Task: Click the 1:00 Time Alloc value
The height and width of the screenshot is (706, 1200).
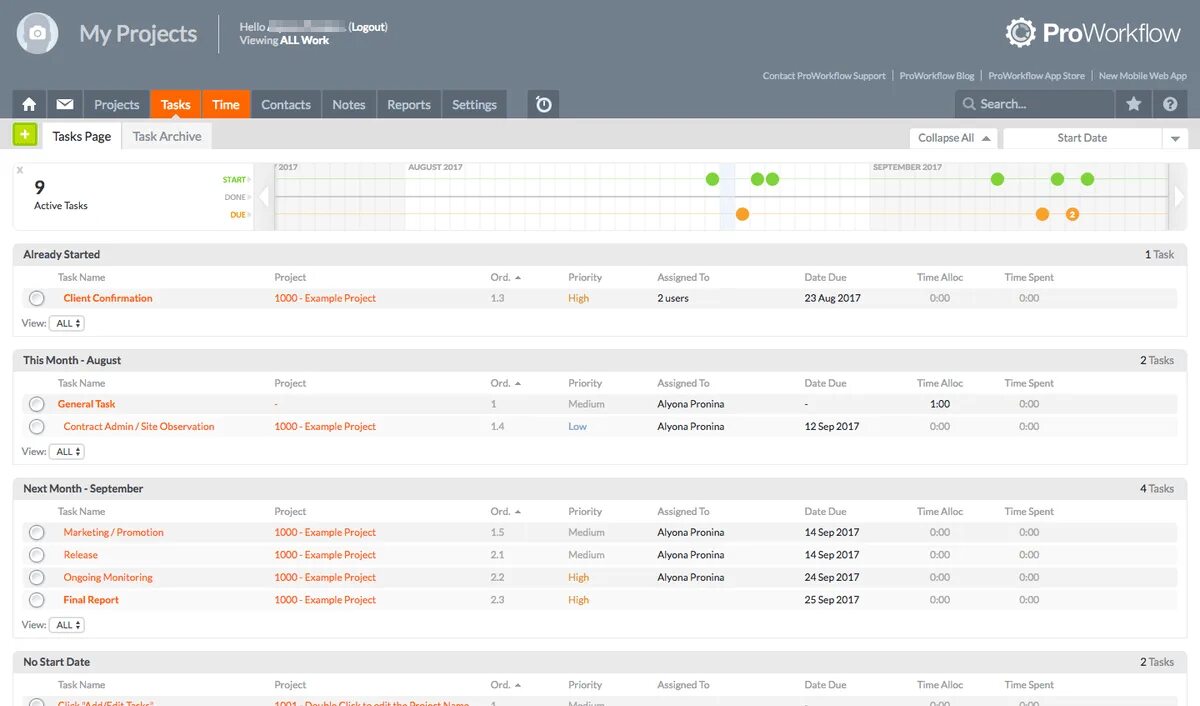Action: [x=940, y=404]
